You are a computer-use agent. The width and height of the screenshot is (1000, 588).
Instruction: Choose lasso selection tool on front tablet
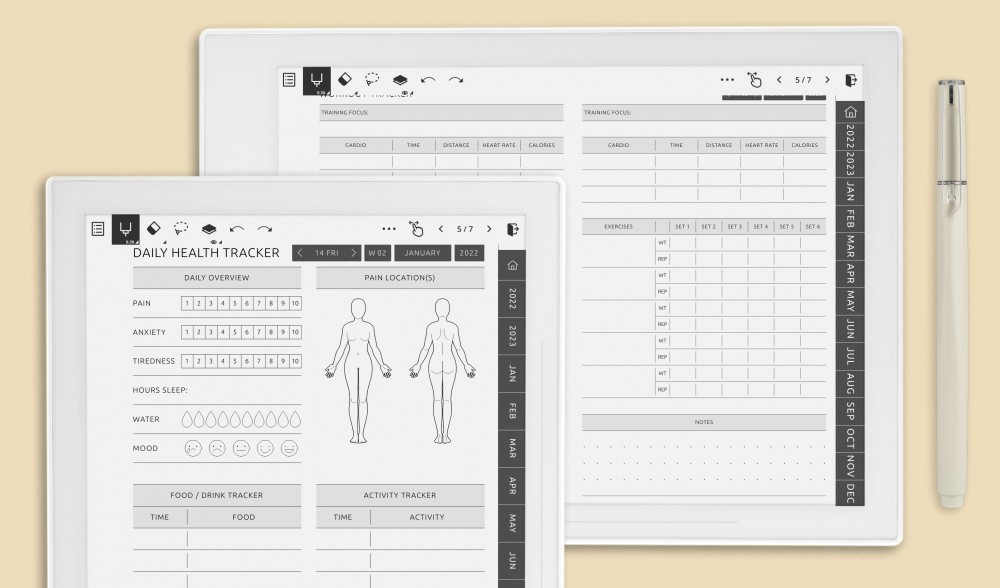click(181, 228)
